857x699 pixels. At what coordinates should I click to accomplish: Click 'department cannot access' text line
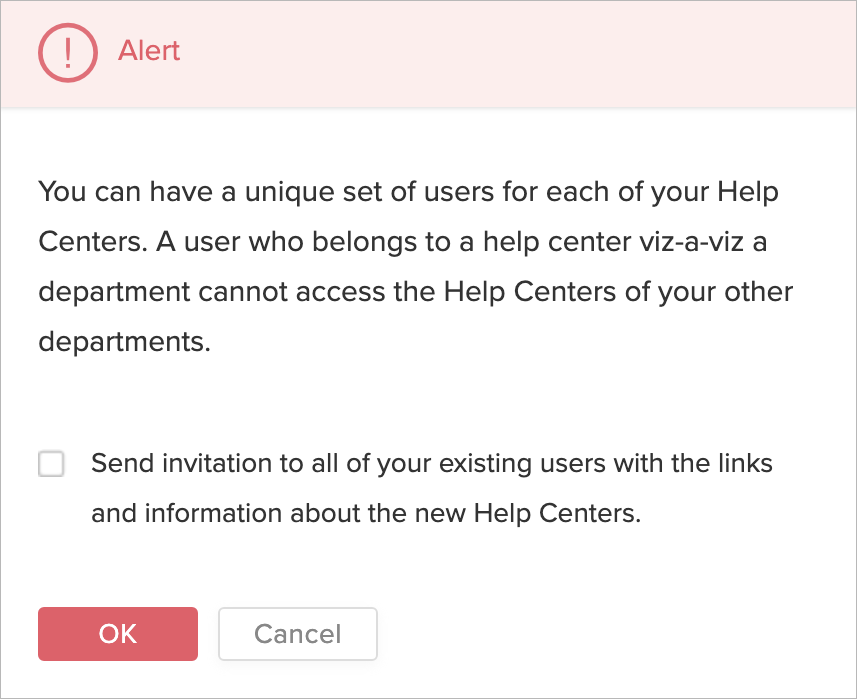coord(200,292)
